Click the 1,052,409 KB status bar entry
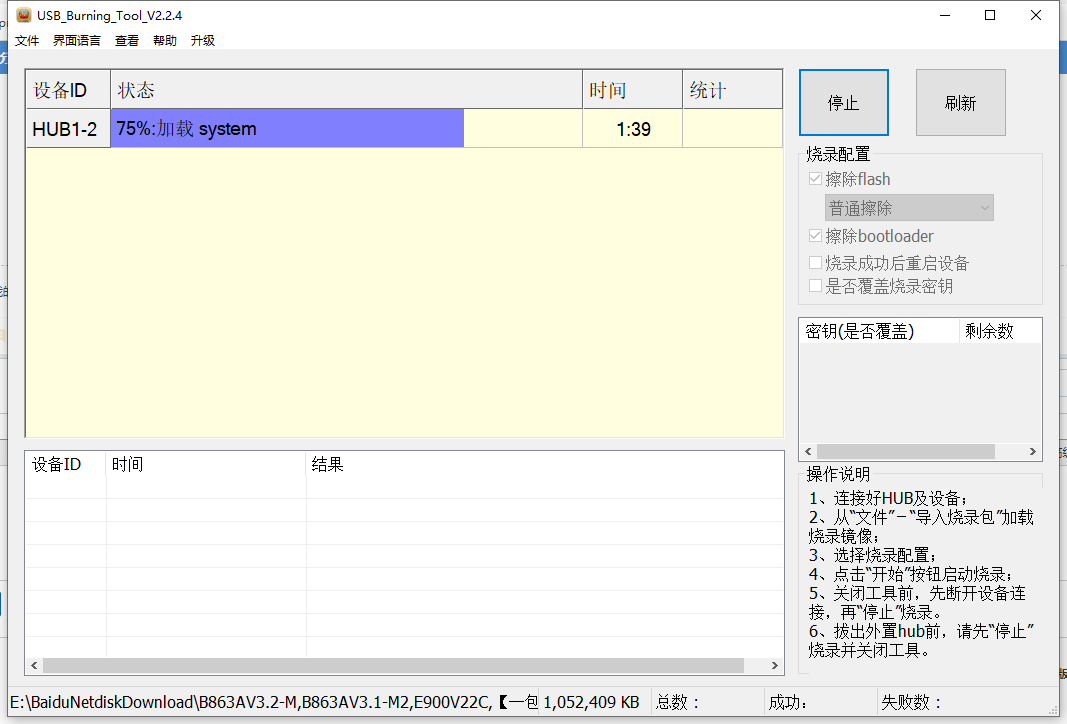The width and height of the screenshot is (1067, 724). pos(591,702)
